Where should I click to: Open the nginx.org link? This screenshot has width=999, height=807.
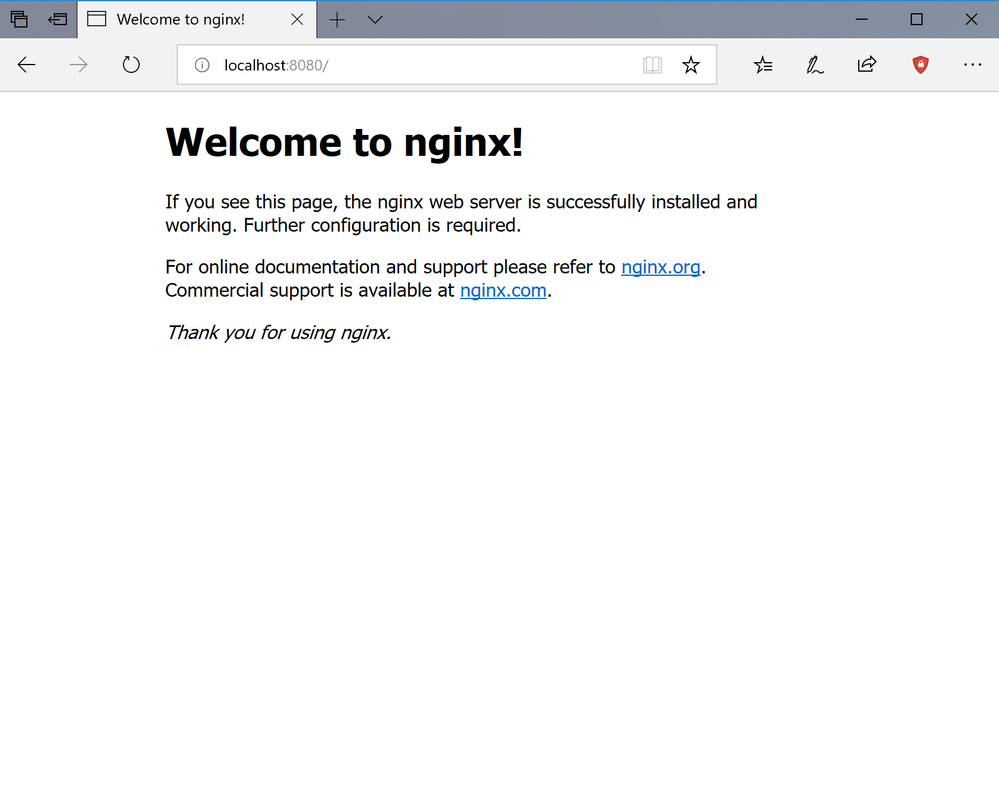661,267
